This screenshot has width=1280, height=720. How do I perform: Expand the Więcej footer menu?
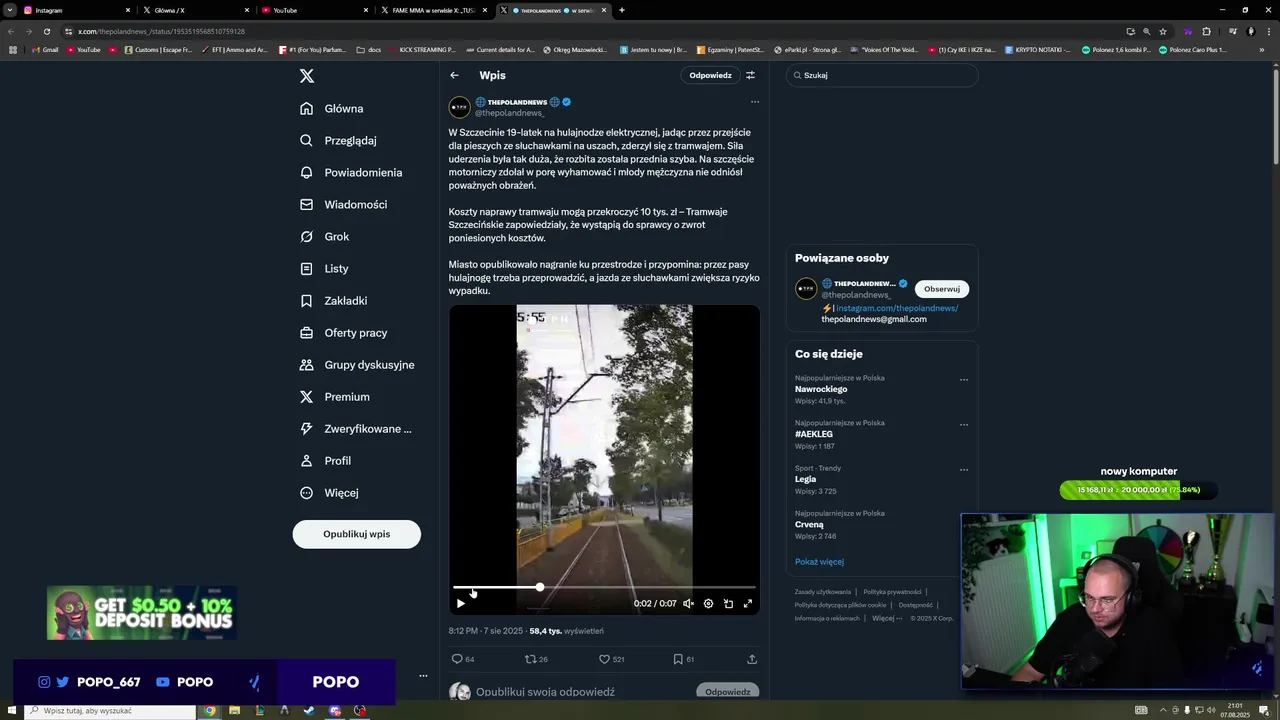click(886, 618)
